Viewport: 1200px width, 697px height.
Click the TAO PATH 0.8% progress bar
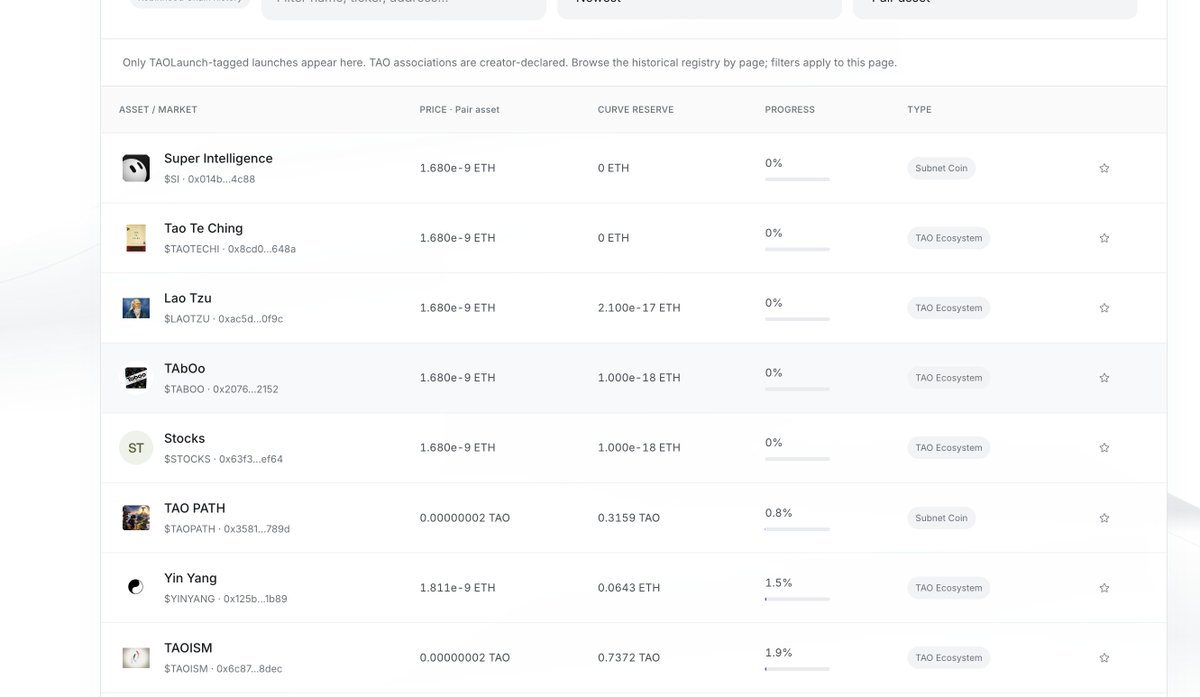(797, 529)
